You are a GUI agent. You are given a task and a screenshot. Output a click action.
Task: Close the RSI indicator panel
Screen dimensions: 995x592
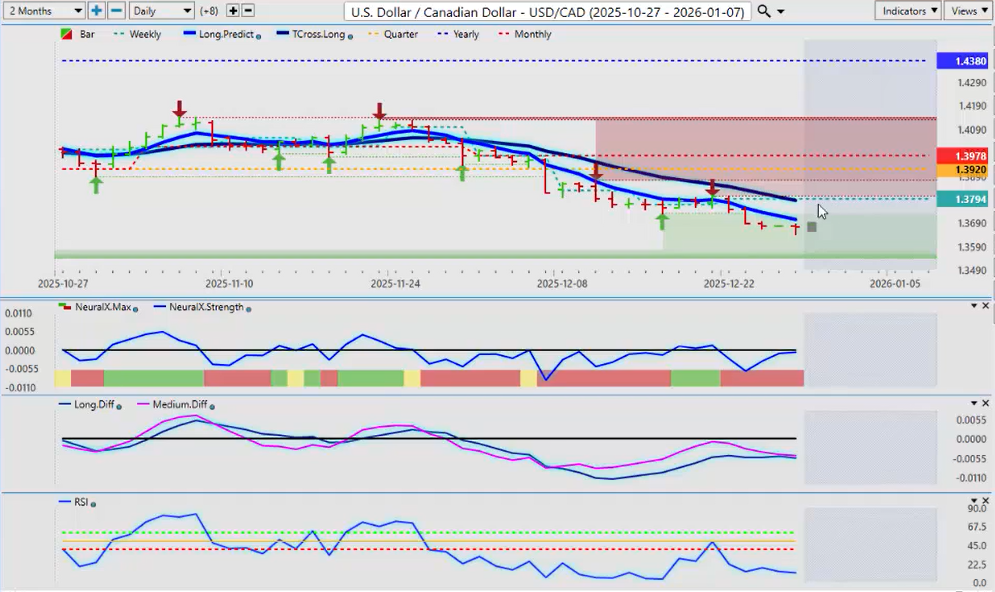pyautogui.click(x=986, y=501)
